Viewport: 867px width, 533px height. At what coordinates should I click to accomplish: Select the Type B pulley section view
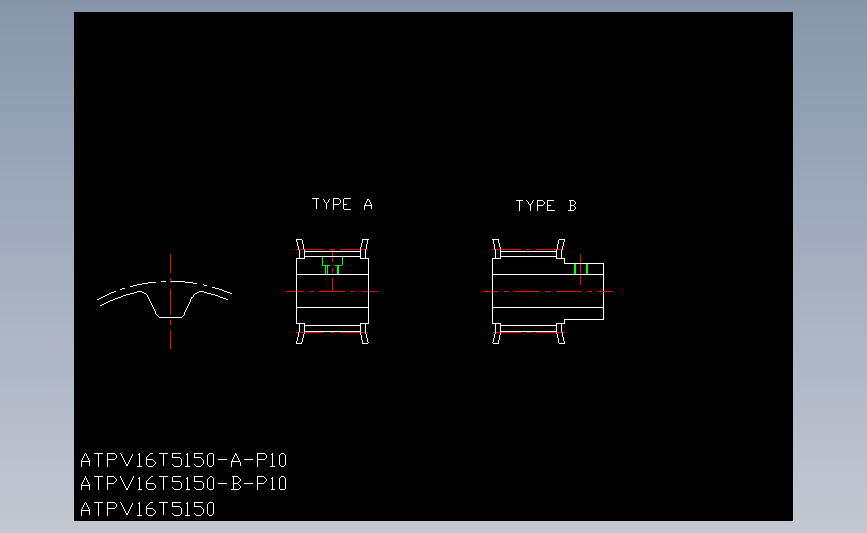548,291
